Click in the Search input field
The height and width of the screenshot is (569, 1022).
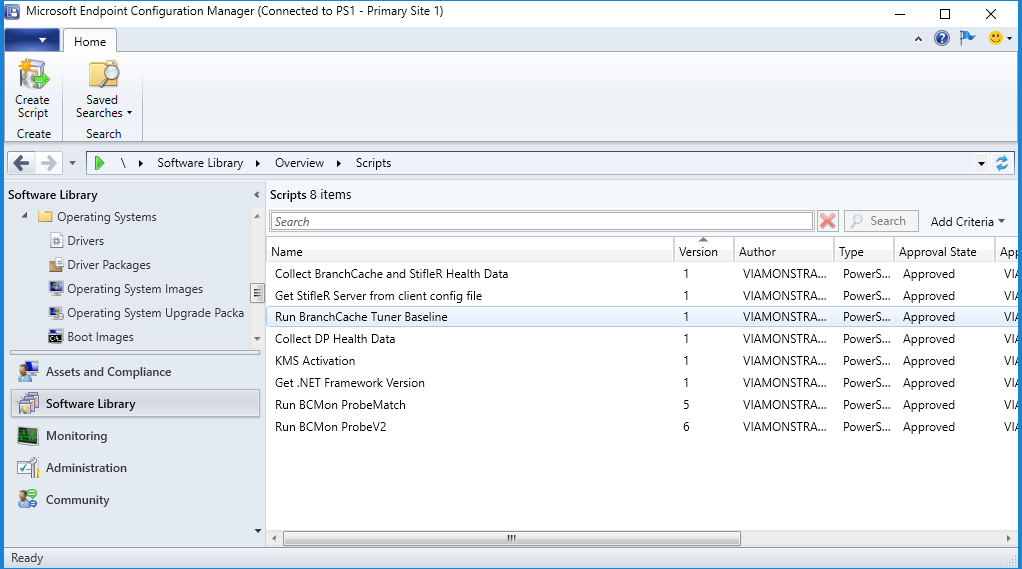tap(542, 222)
